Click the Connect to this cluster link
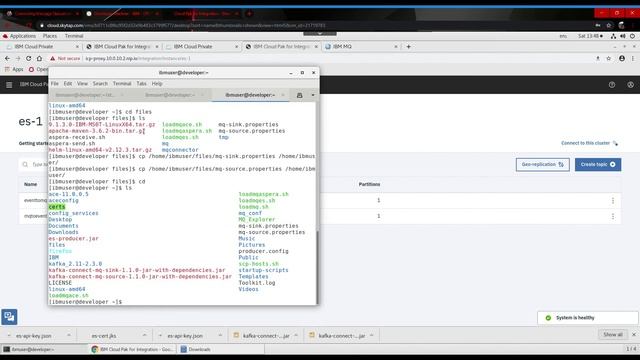The image size is (640, 360). (x=589, y=143)
